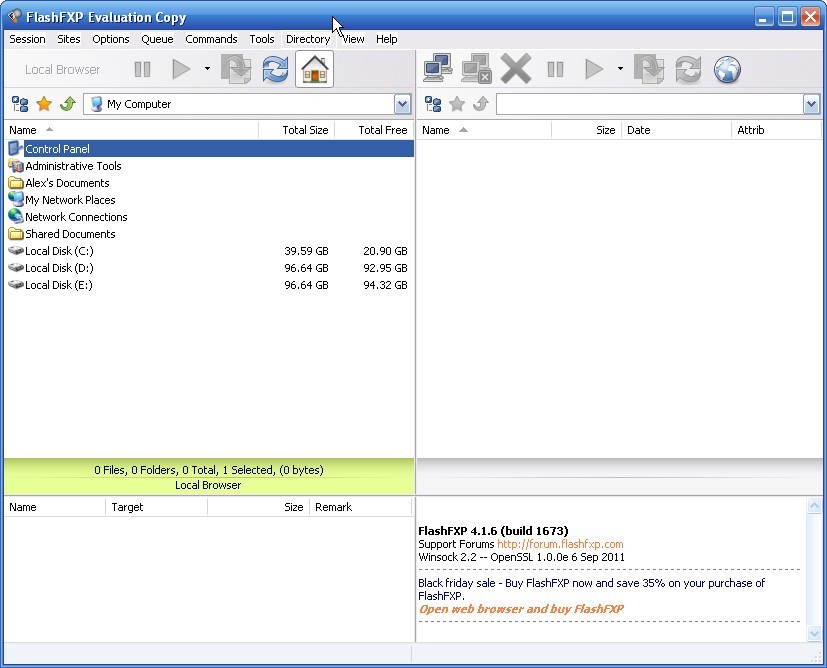
Task: Abort the current operation
Action: (x=516, y=68)
